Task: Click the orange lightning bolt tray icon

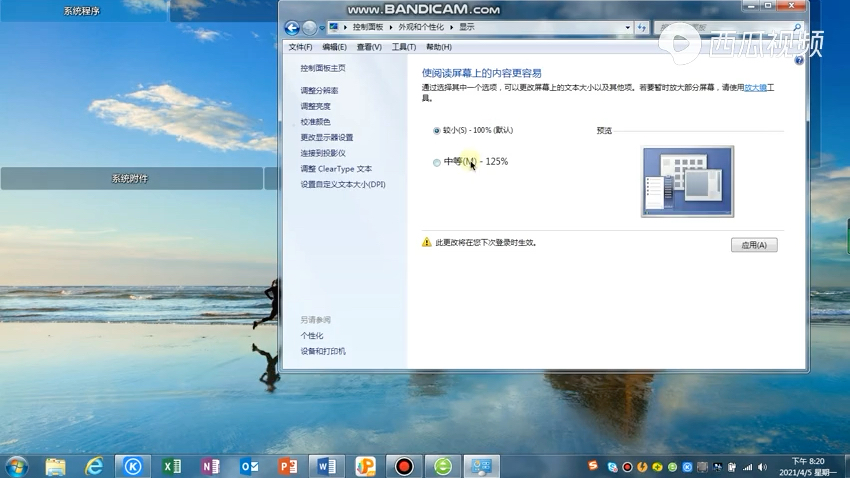Action: [x=642, y=467]
